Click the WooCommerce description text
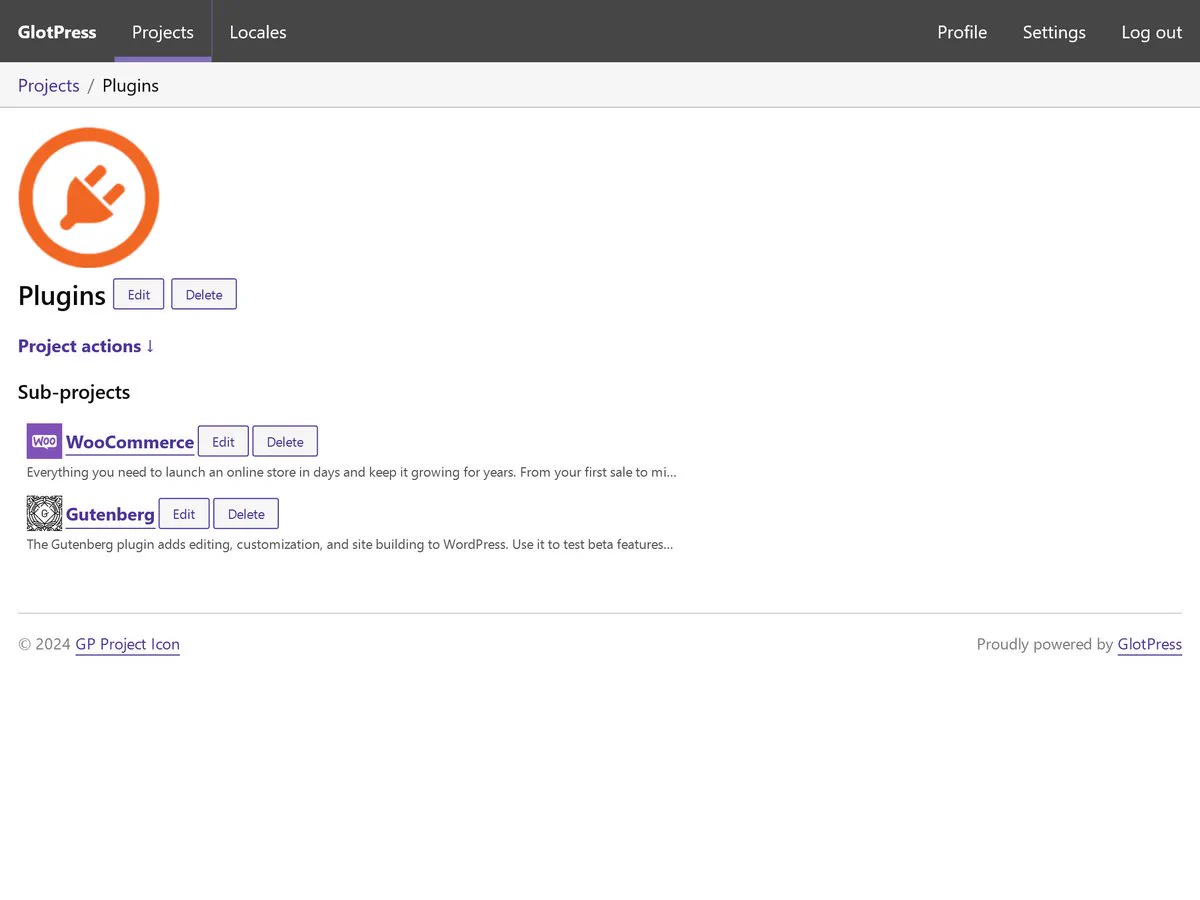Screen dimensions: 1200x900 352,472
